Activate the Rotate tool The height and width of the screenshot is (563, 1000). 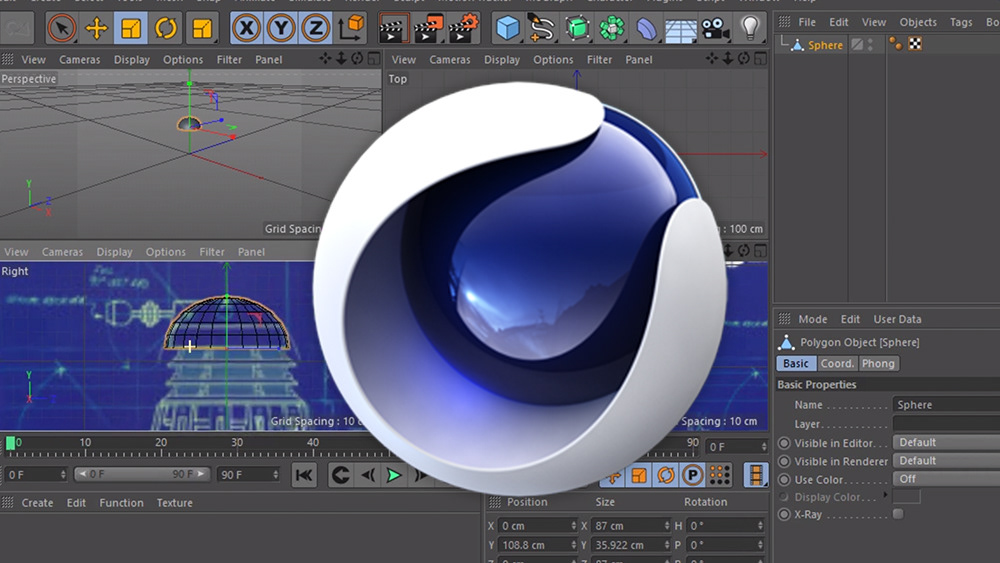tap(166, 28)
